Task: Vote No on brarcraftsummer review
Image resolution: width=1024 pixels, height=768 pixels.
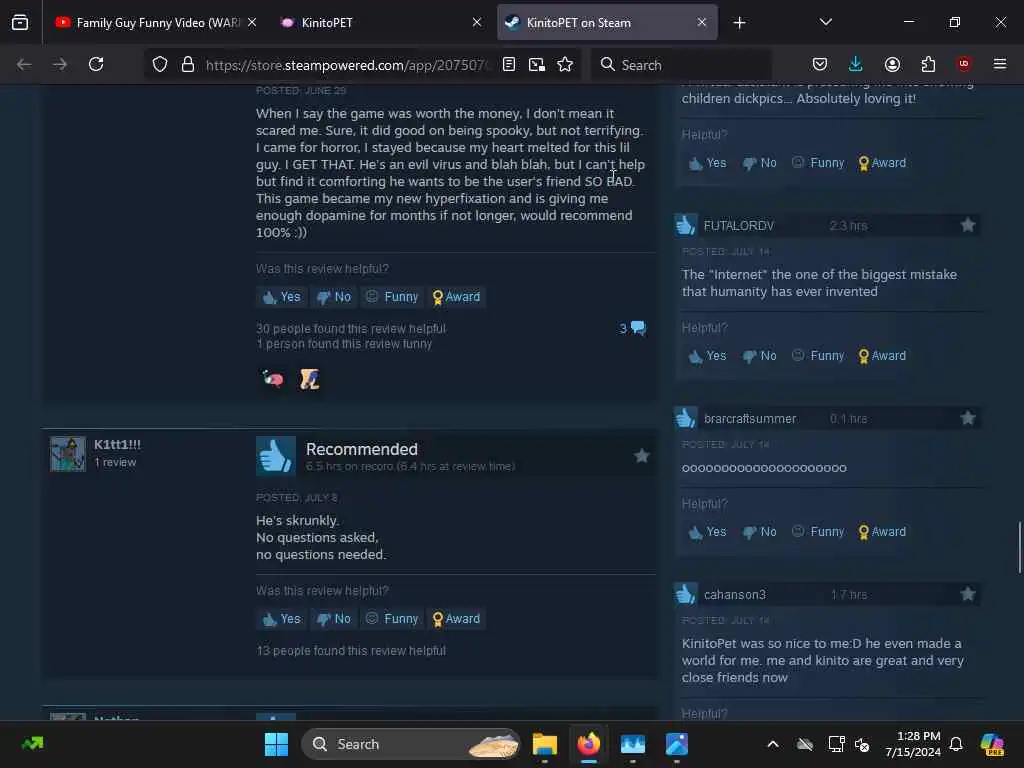Action: [760, 532]
